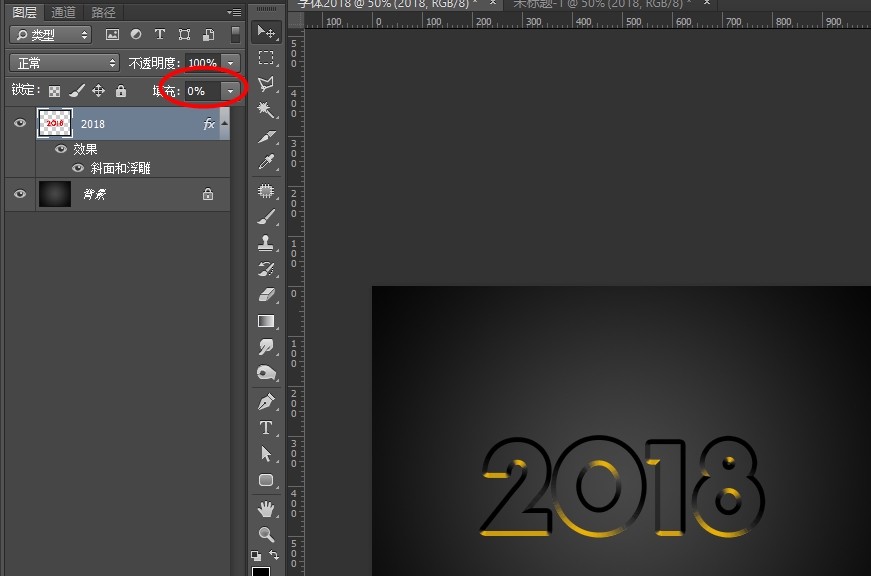Click the foreground color swatch
Screen dimensions: 871x576
[x=261, y=572]
